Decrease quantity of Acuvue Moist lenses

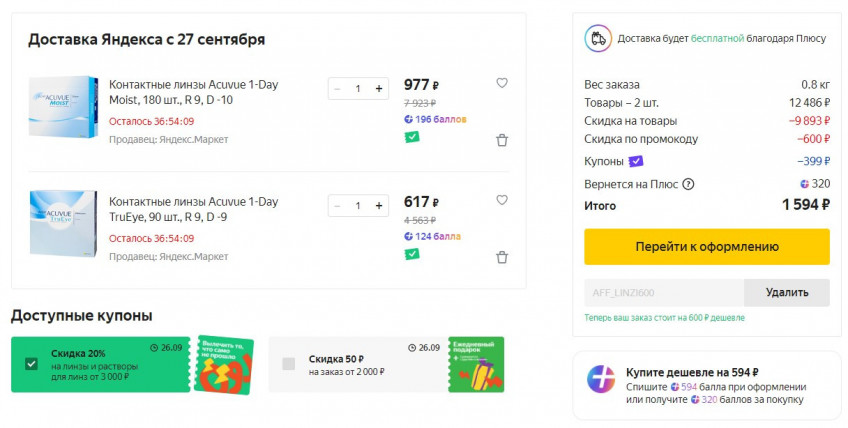(337, 88)
